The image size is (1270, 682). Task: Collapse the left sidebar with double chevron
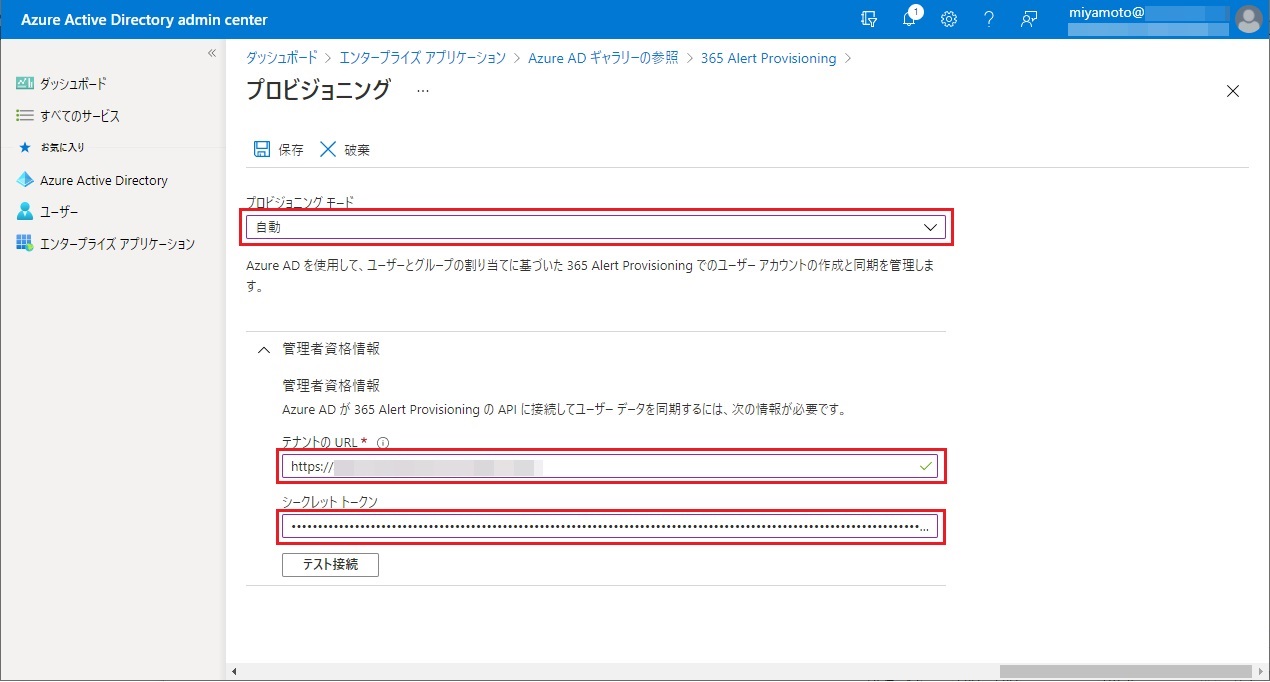point(211,53)
